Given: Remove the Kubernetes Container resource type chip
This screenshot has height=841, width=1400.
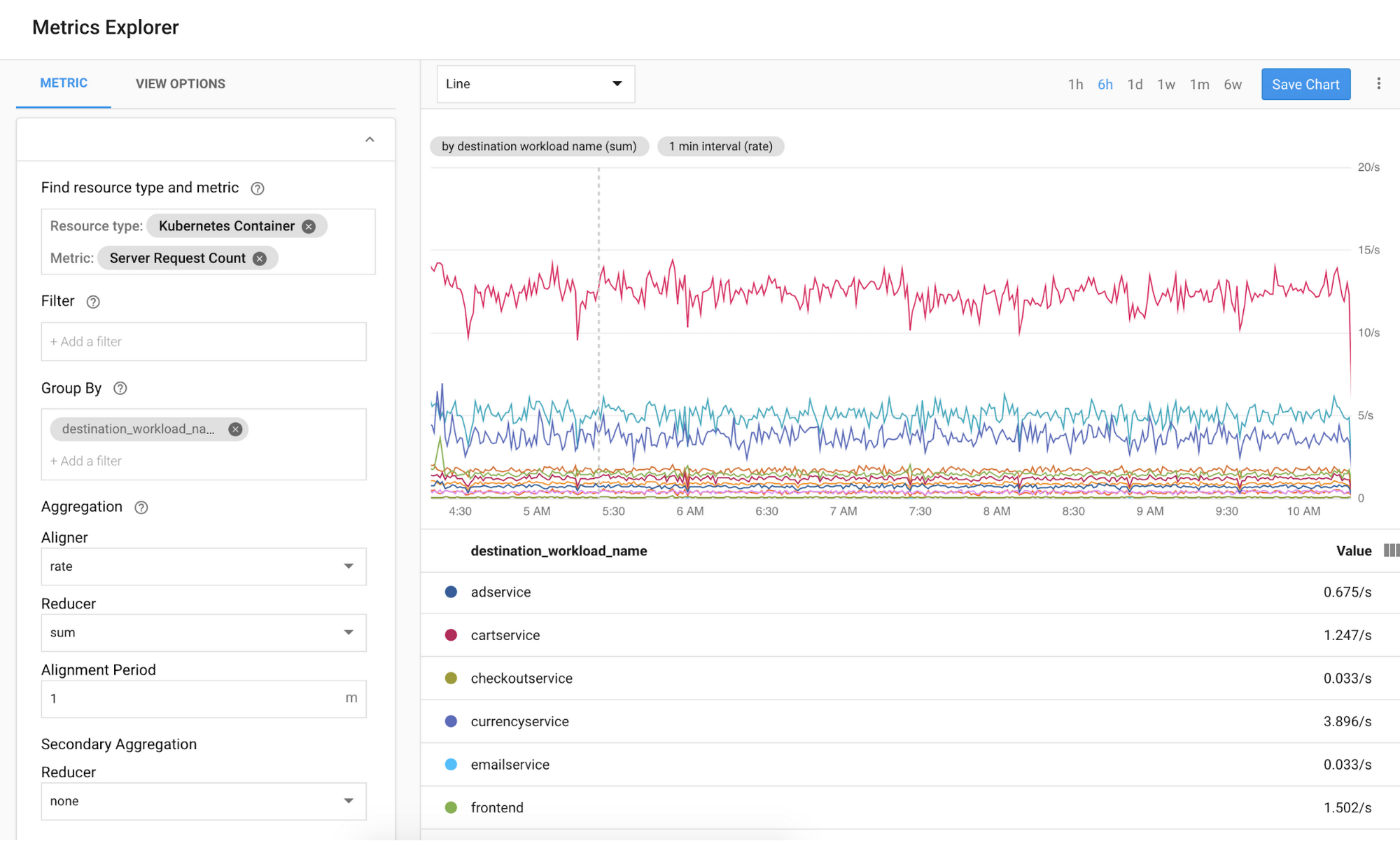Looking at the screenshot, I should [309, 226].
